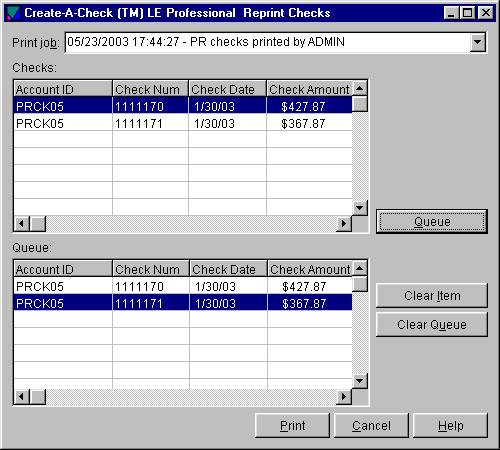Image resolution: width=500 pixels, height=450 pixels.
Task: Click Checks list scroll up arrow
Action: (x=359, y=88)
